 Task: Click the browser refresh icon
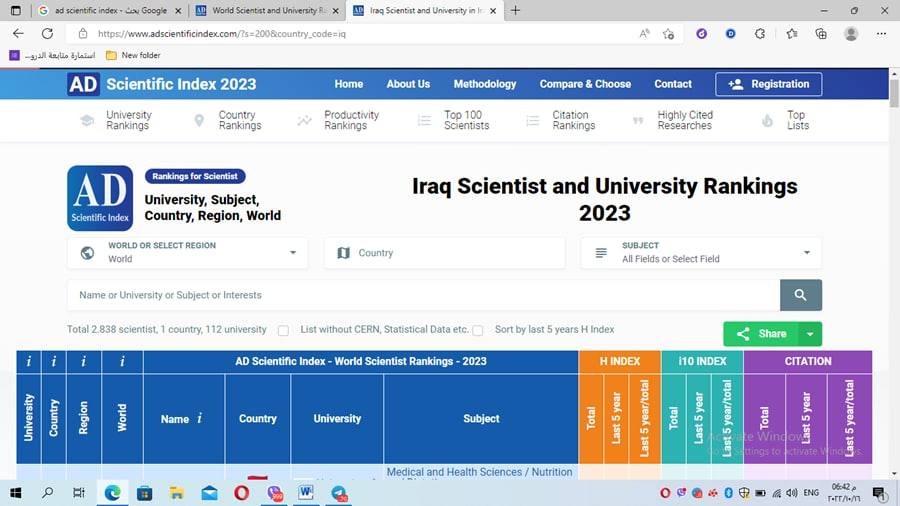tap(47, 33)
